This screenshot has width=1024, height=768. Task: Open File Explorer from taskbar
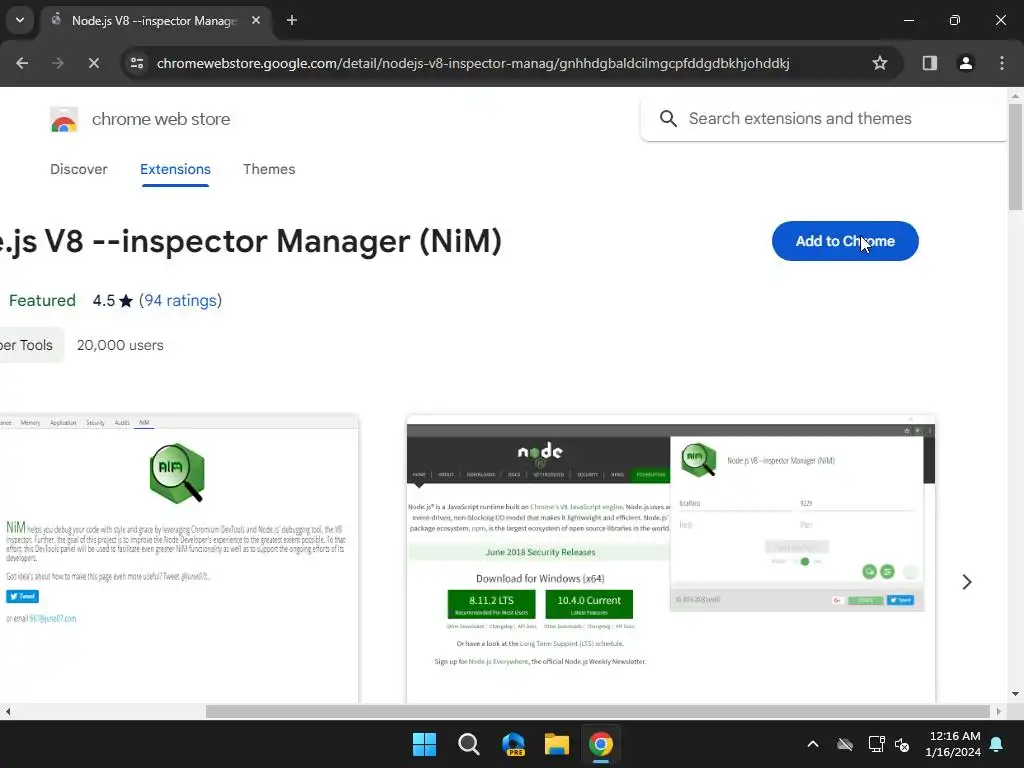[557, 744]
